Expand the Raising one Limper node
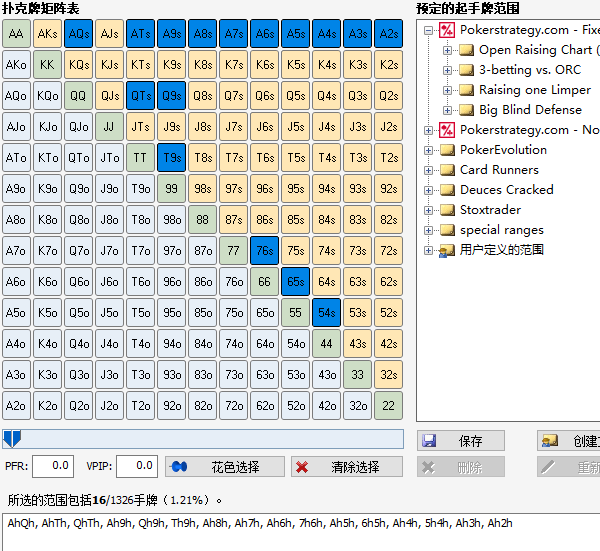This screenshot has width=600, height=551. [447, 90]
